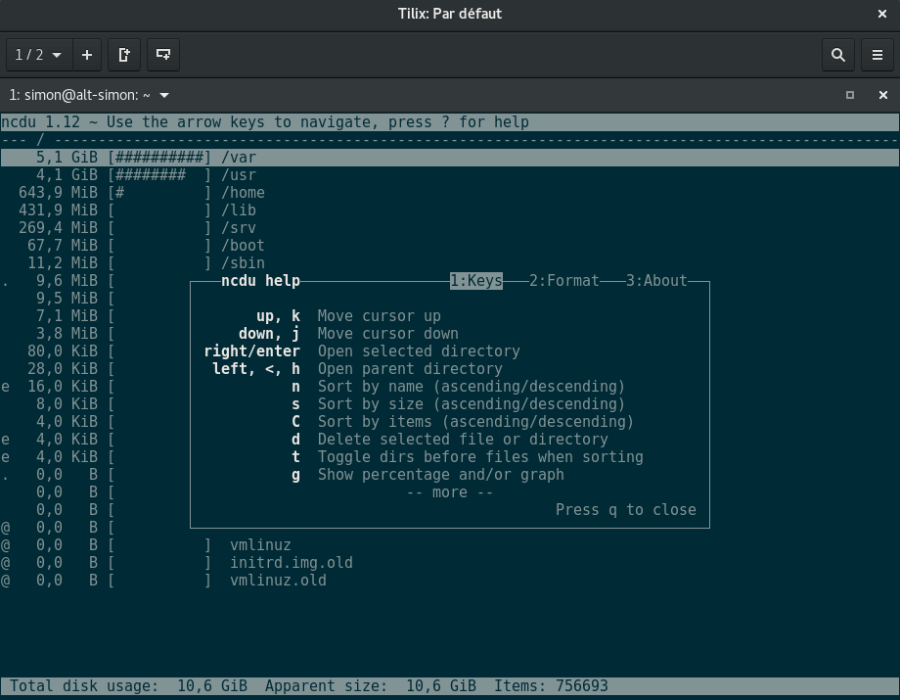Click 'Open parent directory' help line
The width and height of the screenshot is (900, 700).
[x=410, y=369]
